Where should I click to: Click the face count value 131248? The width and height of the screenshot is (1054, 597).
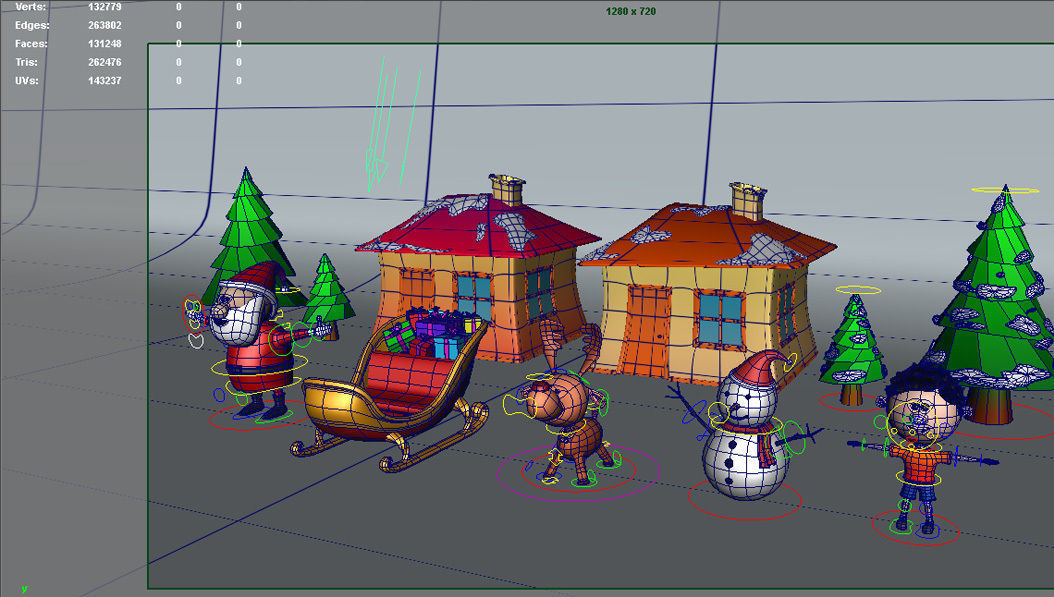105,44
